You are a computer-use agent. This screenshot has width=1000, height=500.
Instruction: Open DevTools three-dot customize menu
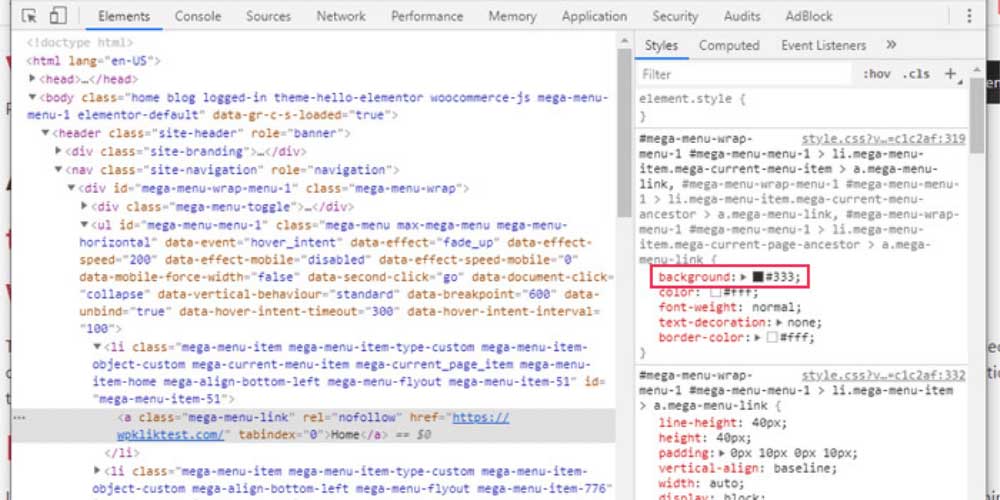tap(969, 16)
